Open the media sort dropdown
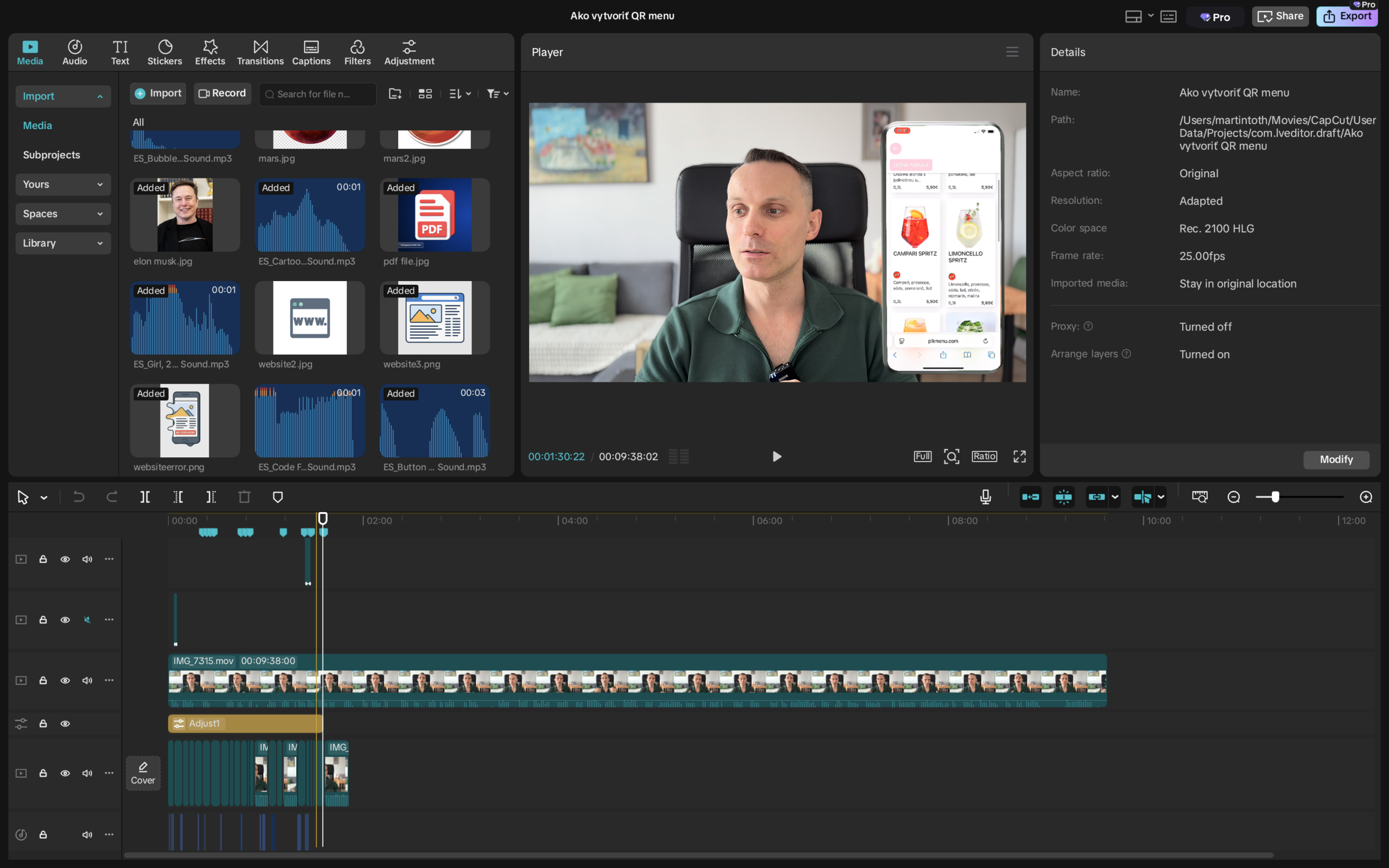This screenshot has width=1389, height=868. tap(460, 93)
